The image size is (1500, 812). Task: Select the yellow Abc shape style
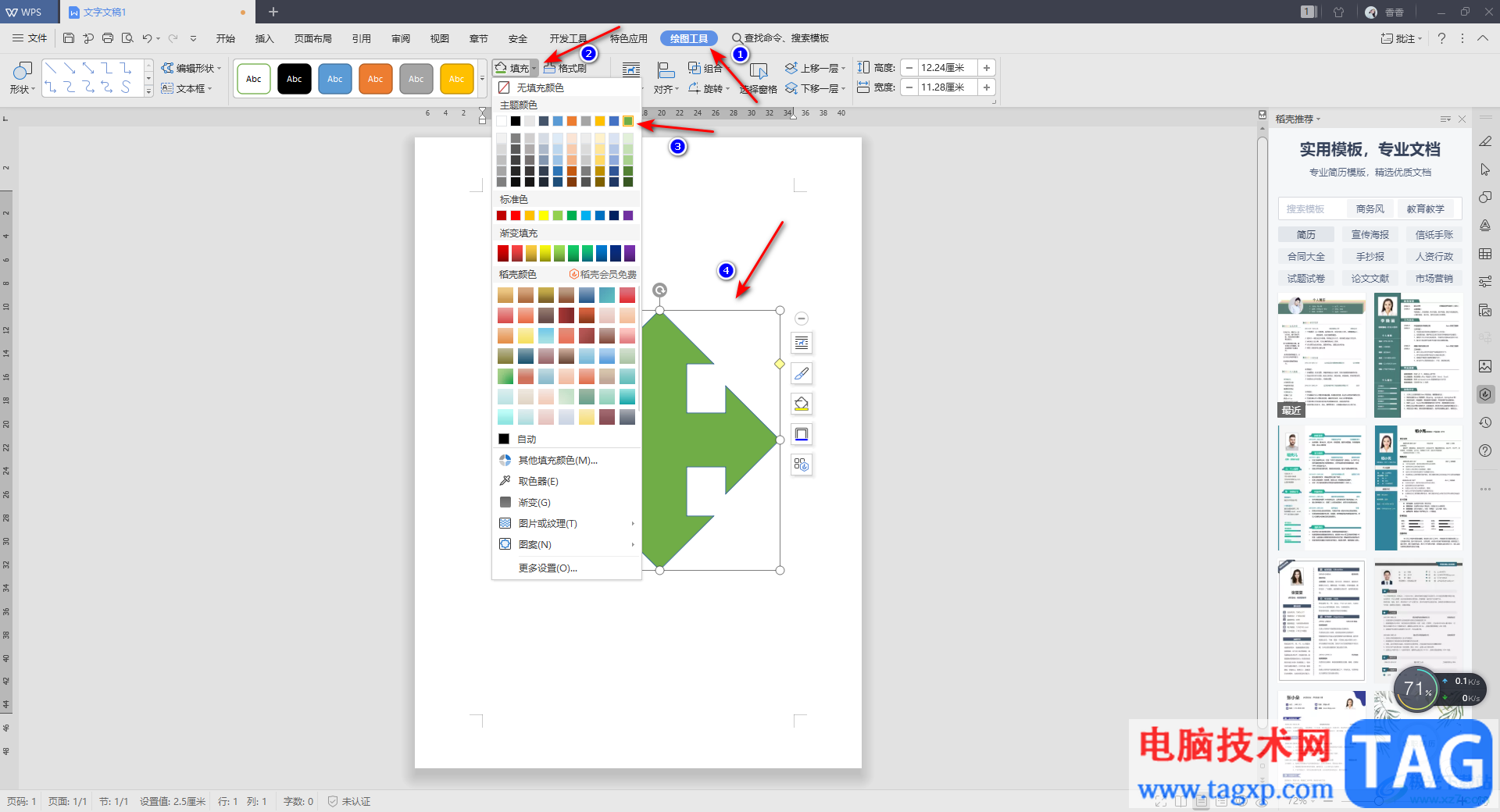pos(457,79)
